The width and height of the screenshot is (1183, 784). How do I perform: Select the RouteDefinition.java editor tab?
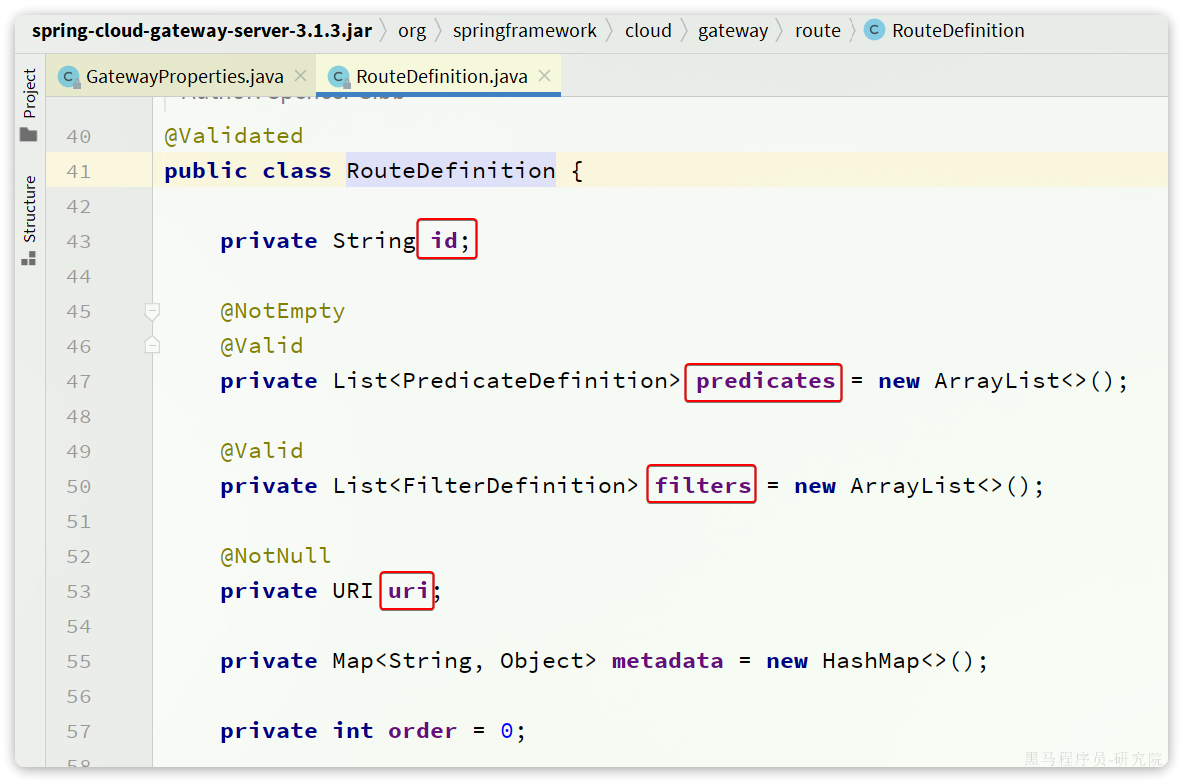[x=441, y=77]
